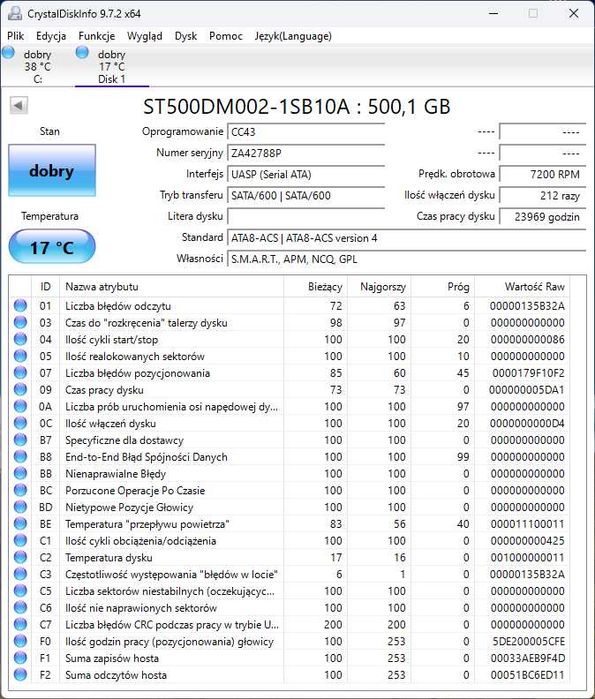The width and height of the screenshot is (595, 699).
Task: Click status icon for Liczba błędów pozycjonowania
Action: coord(20,373)
